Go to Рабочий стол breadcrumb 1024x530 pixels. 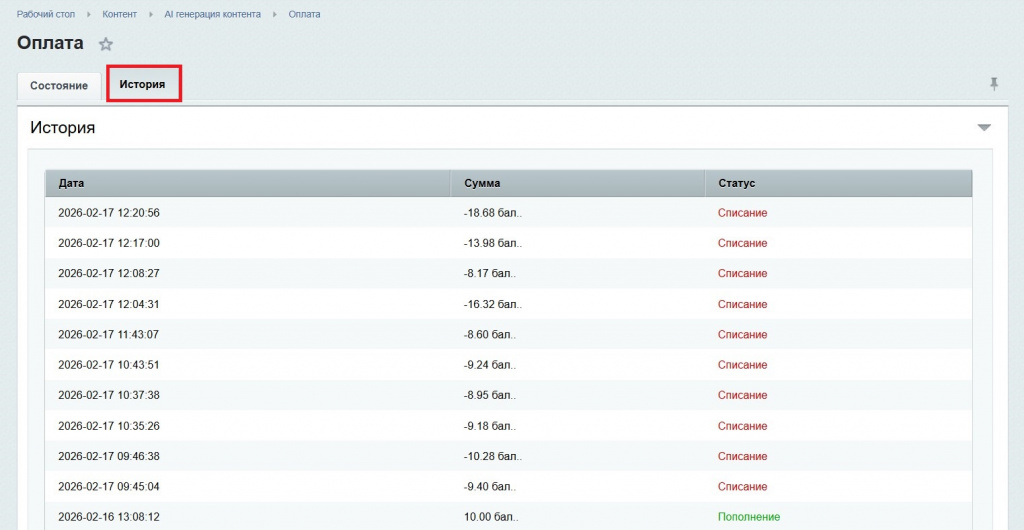pos(46,15)
